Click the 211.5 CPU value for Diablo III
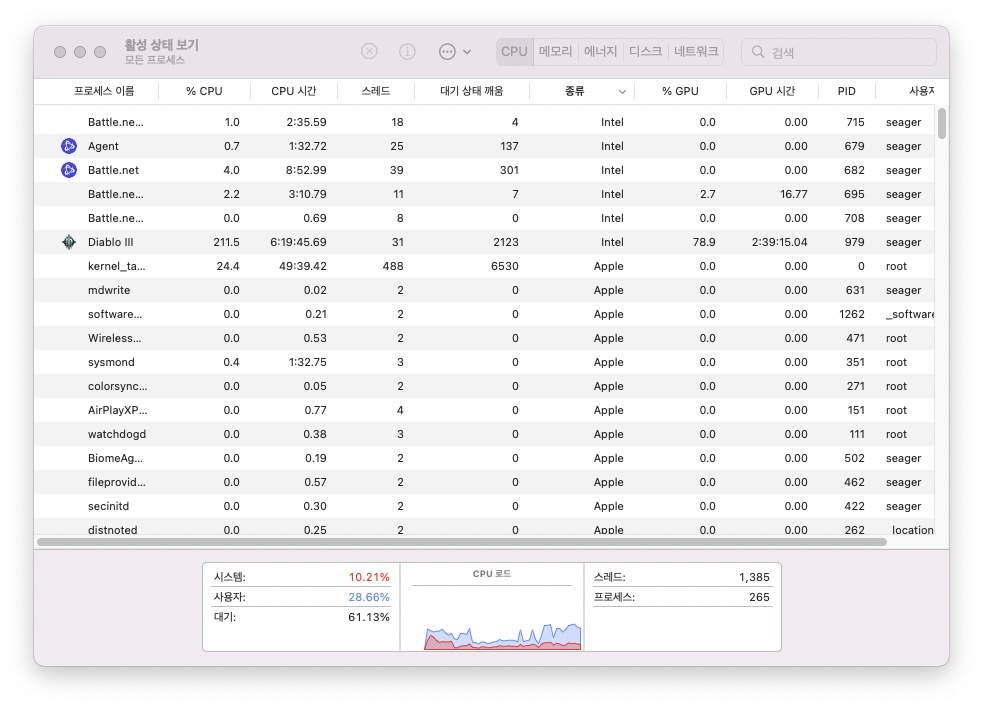The height and width of the screenshot is (708, 983). tap(226, 242)
